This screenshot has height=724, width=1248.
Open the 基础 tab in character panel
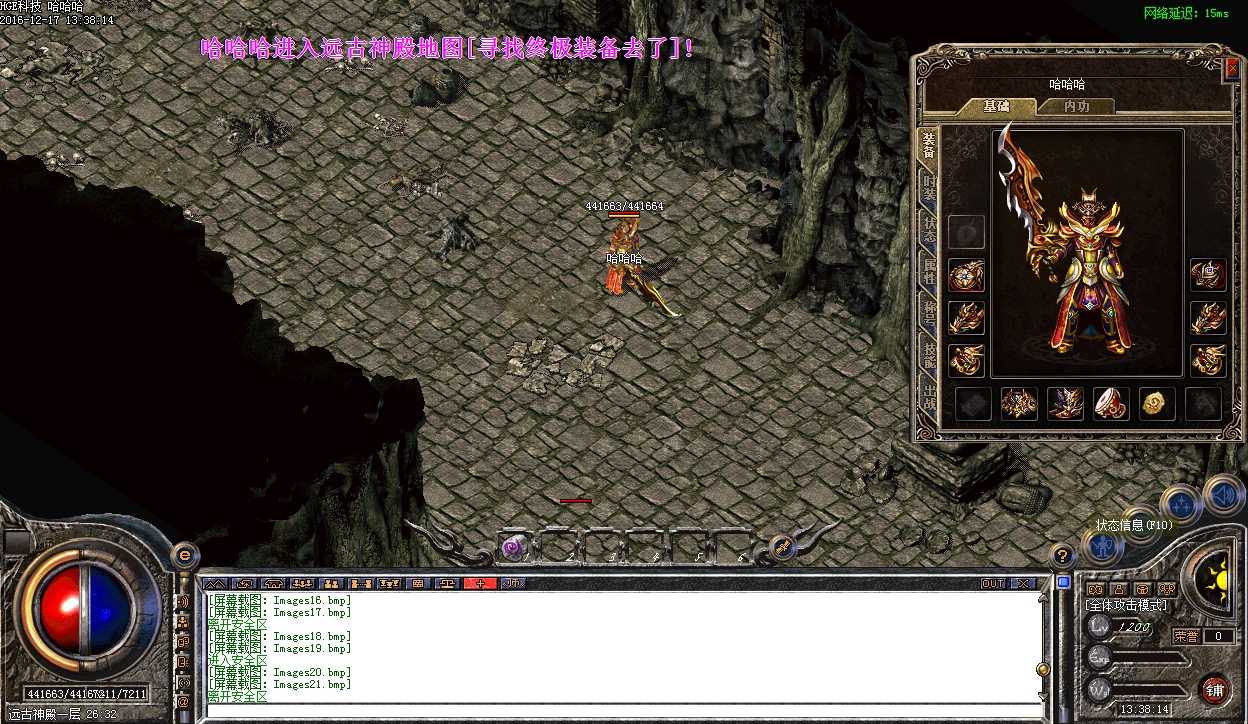tap(996, 106)
